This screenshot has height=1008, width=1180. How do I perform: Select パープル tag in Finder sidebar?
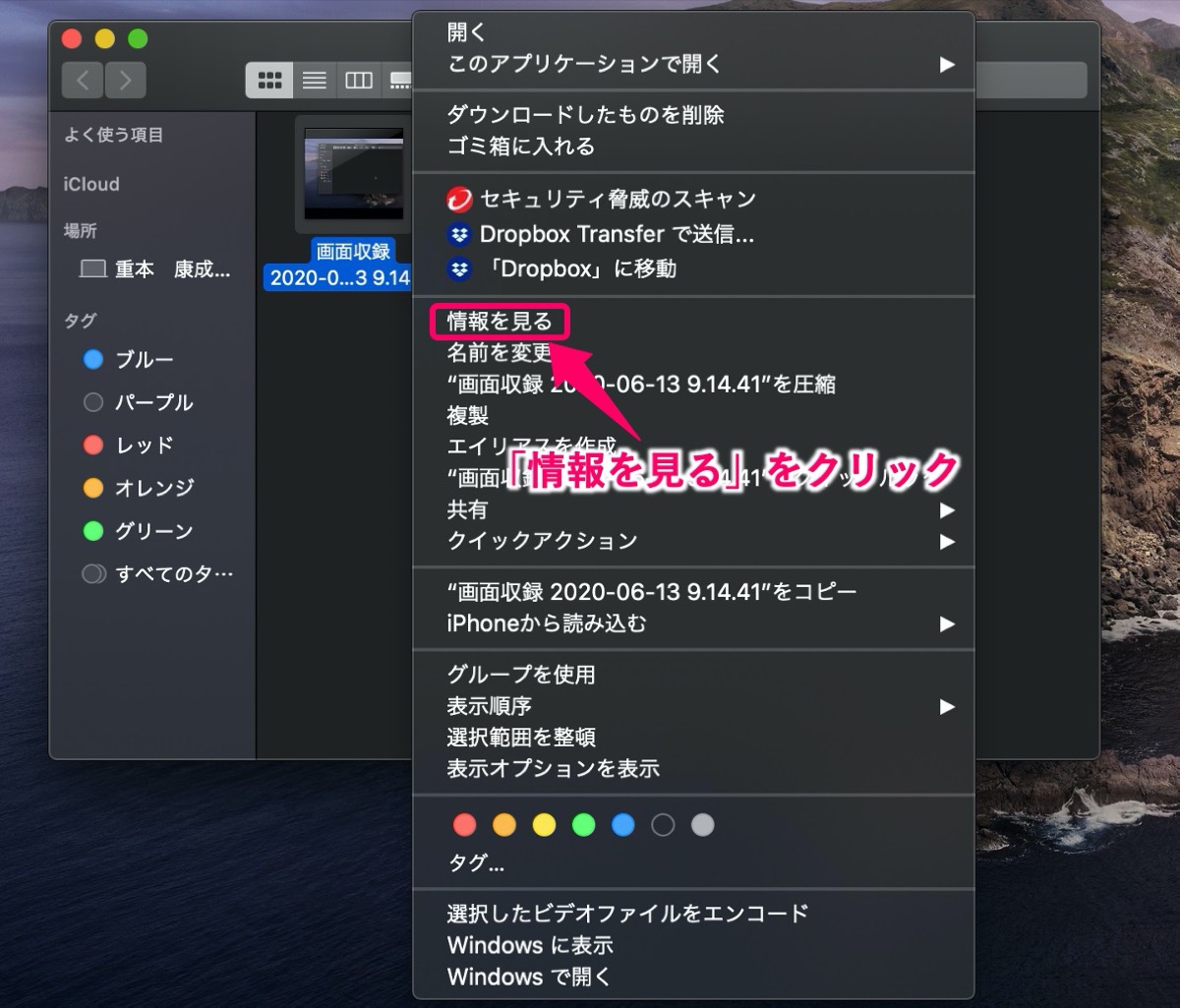click(152, 402)
